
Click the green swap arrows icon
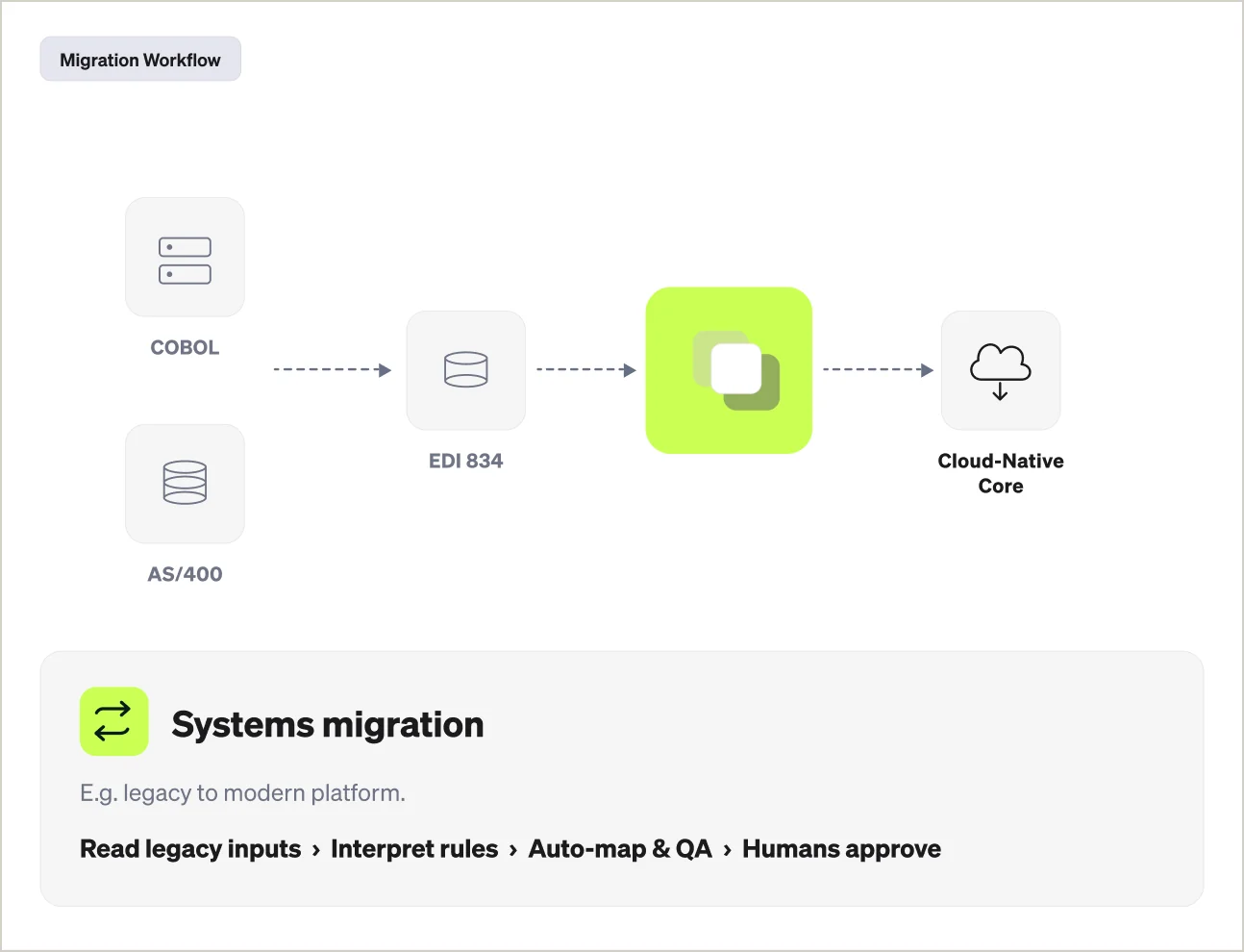[x=113, y=721]
